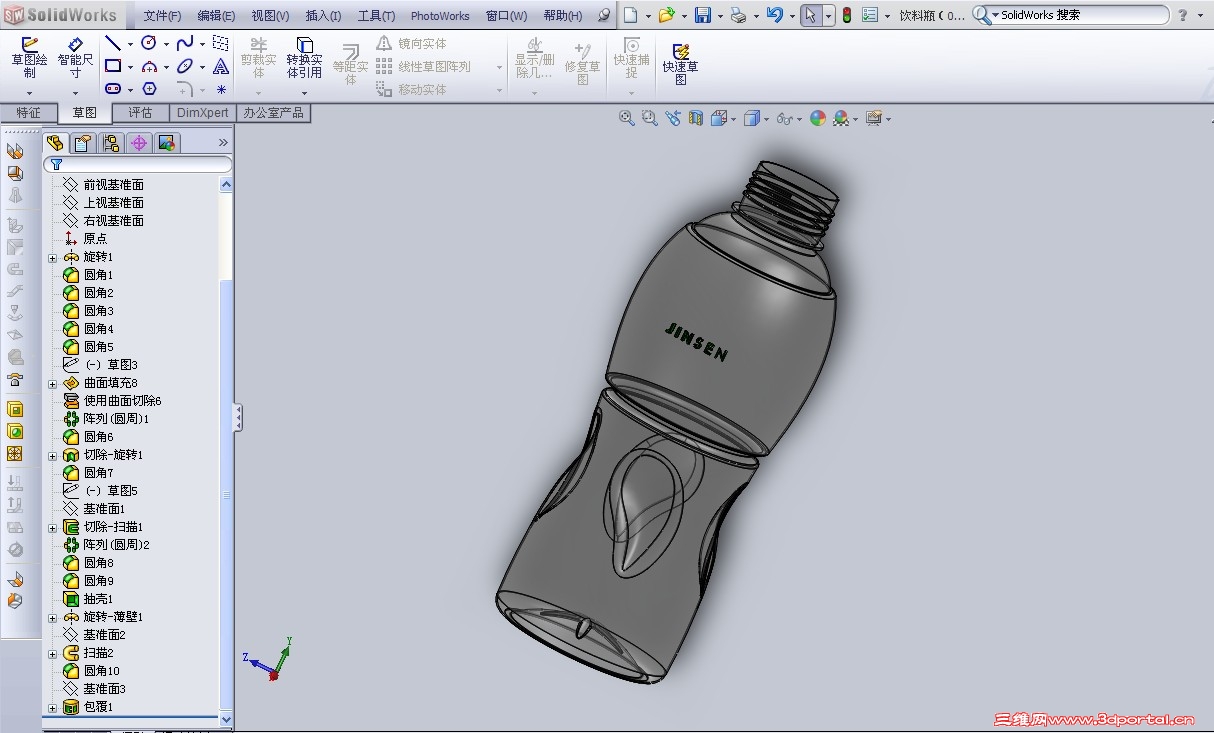Expand the 包覆1 feature node
Viewport: 1214px width, 733px height.
(x=52, y=708)
